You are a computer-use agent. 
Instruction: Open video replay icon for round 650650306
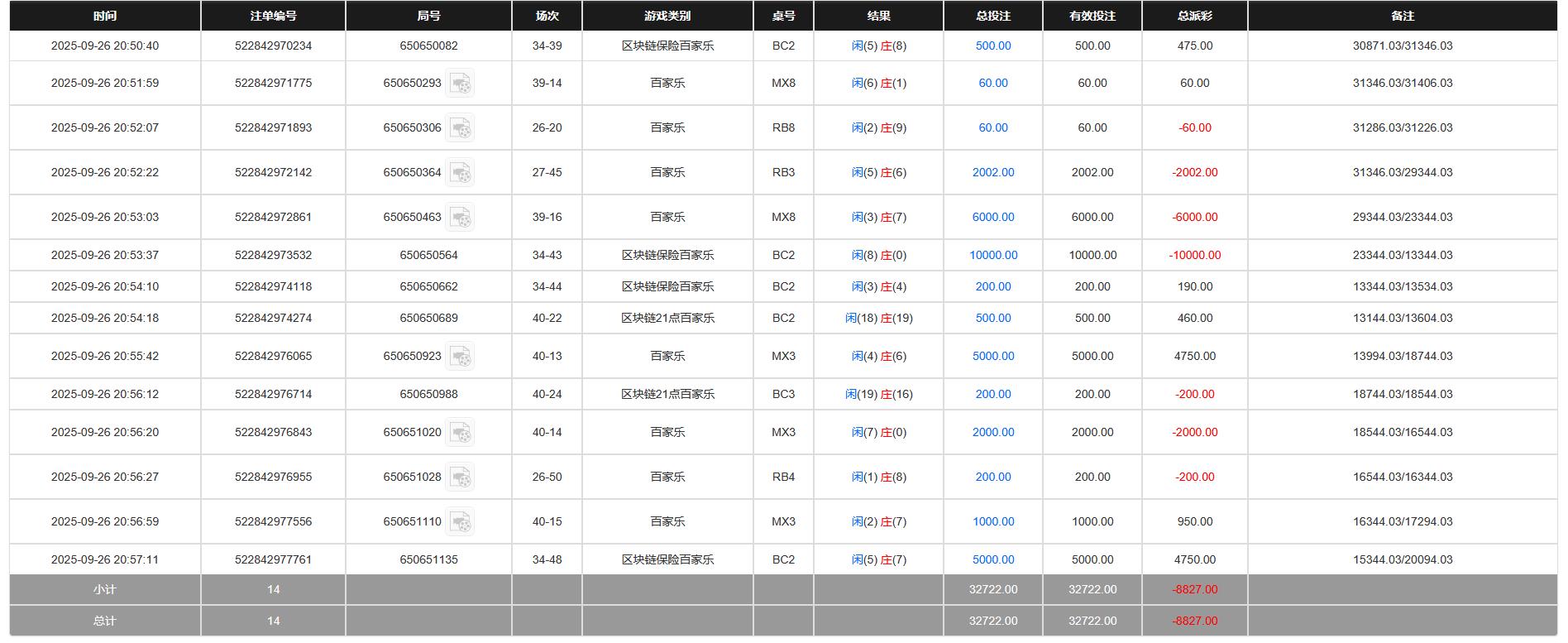click(x=460, y=127)
